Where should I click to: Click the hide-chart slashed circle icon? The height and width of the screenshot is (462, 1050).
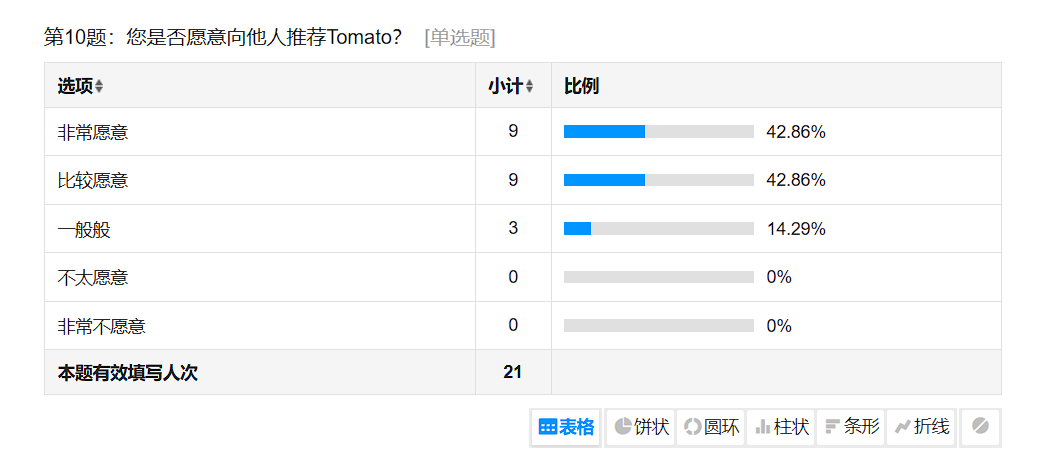tap(980, 427)
